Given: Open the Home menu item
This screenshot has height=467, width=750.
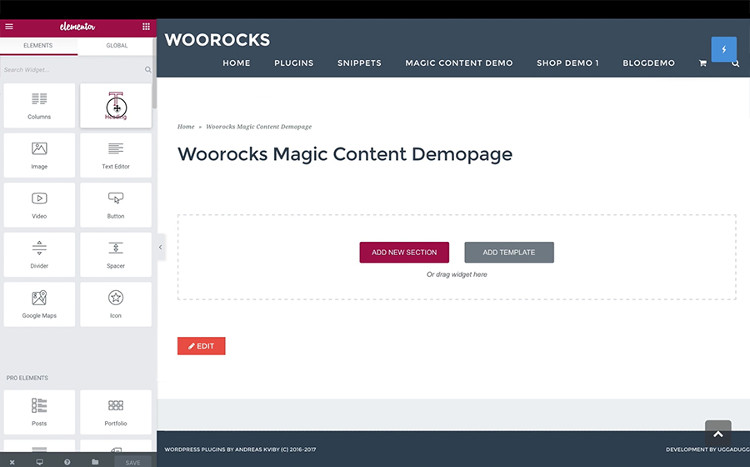Looking at the screenshot, I should point(236,63).
